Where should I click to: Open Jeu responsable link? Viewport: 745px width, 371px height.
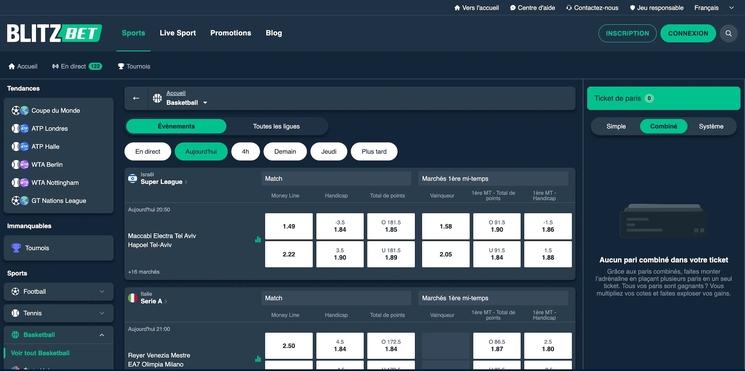pos(657,8)
